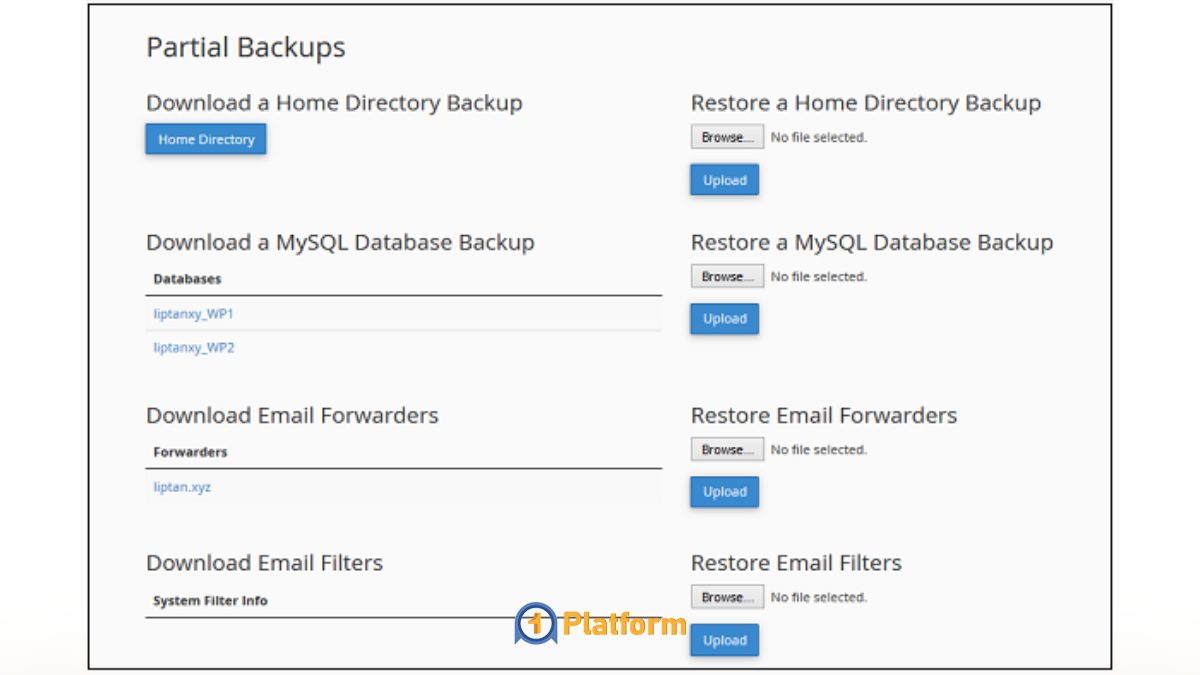Image resolution: width=1200 pixels, height=675 pixels.
Task: Upload the Home Directory backup
Action: 724,180
